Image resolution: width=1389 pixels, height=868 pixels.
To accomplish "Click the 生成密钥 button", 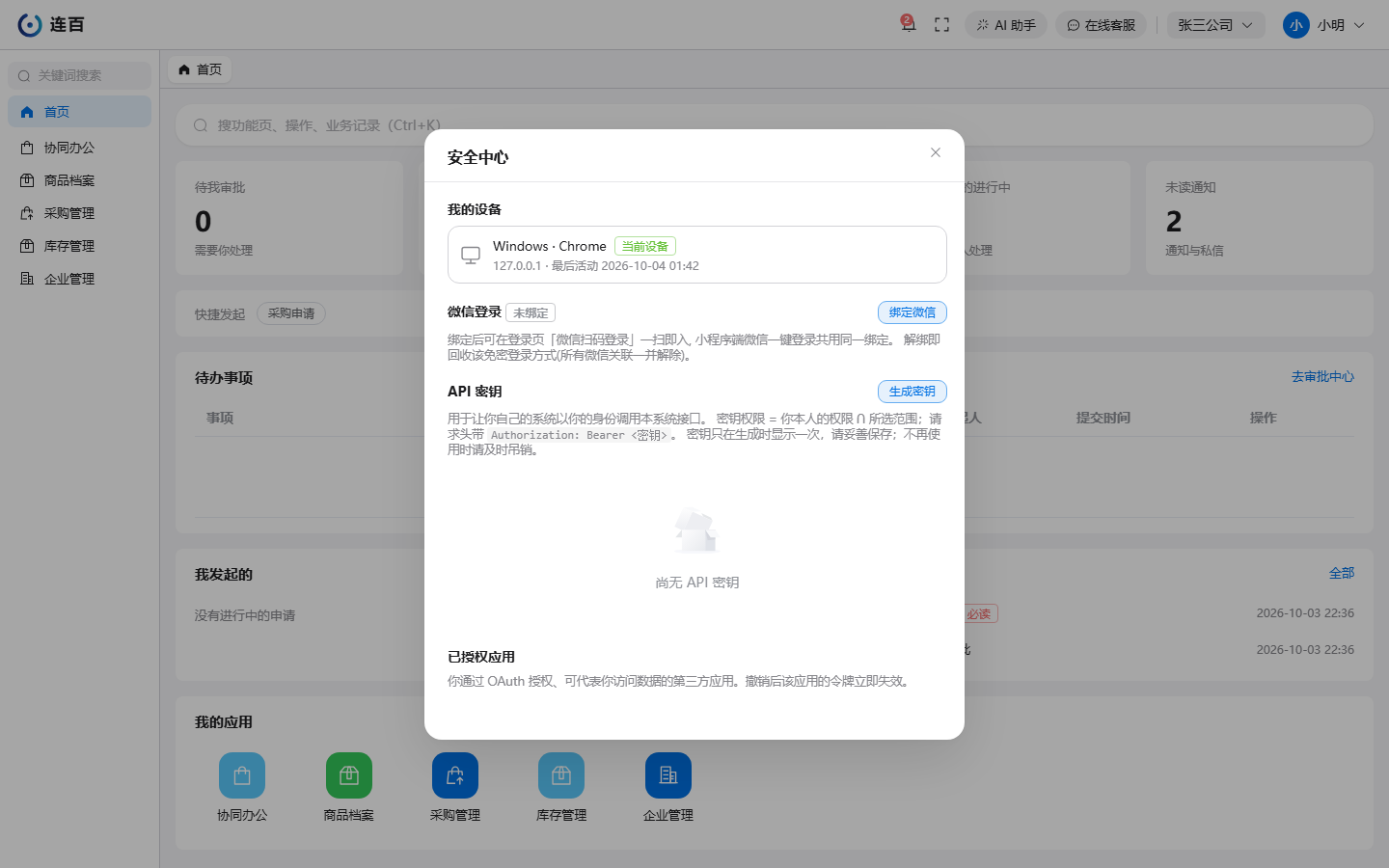I will (x=912, y=392).
